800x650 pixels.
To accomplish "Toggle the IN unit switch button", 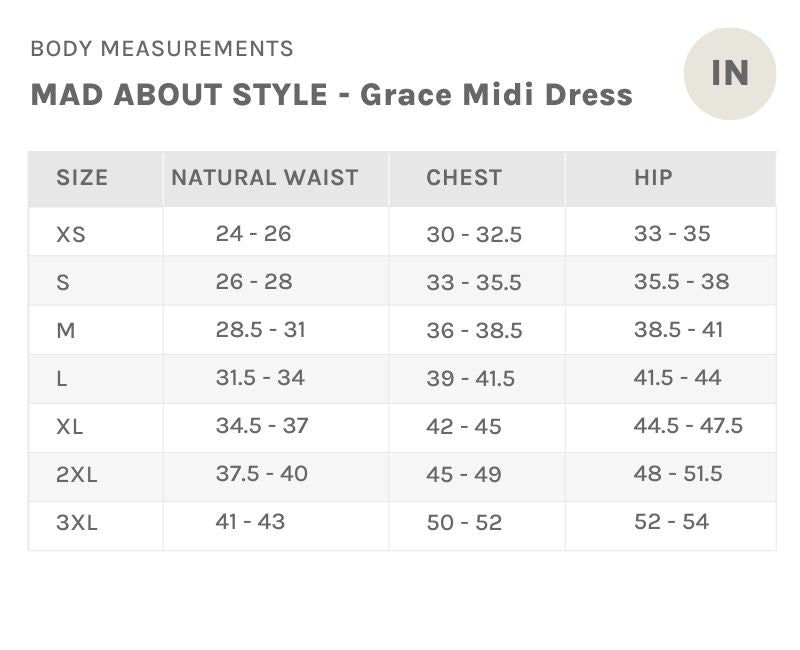I will click(x=730, y=73).
